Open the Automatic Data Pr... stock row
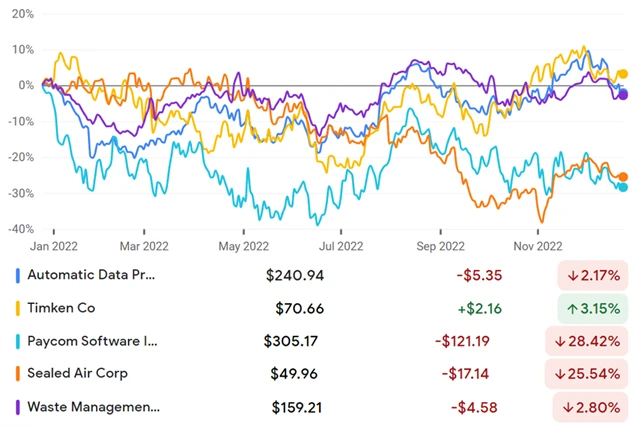This screenshot has width=640, height=428. click(92, 274)
